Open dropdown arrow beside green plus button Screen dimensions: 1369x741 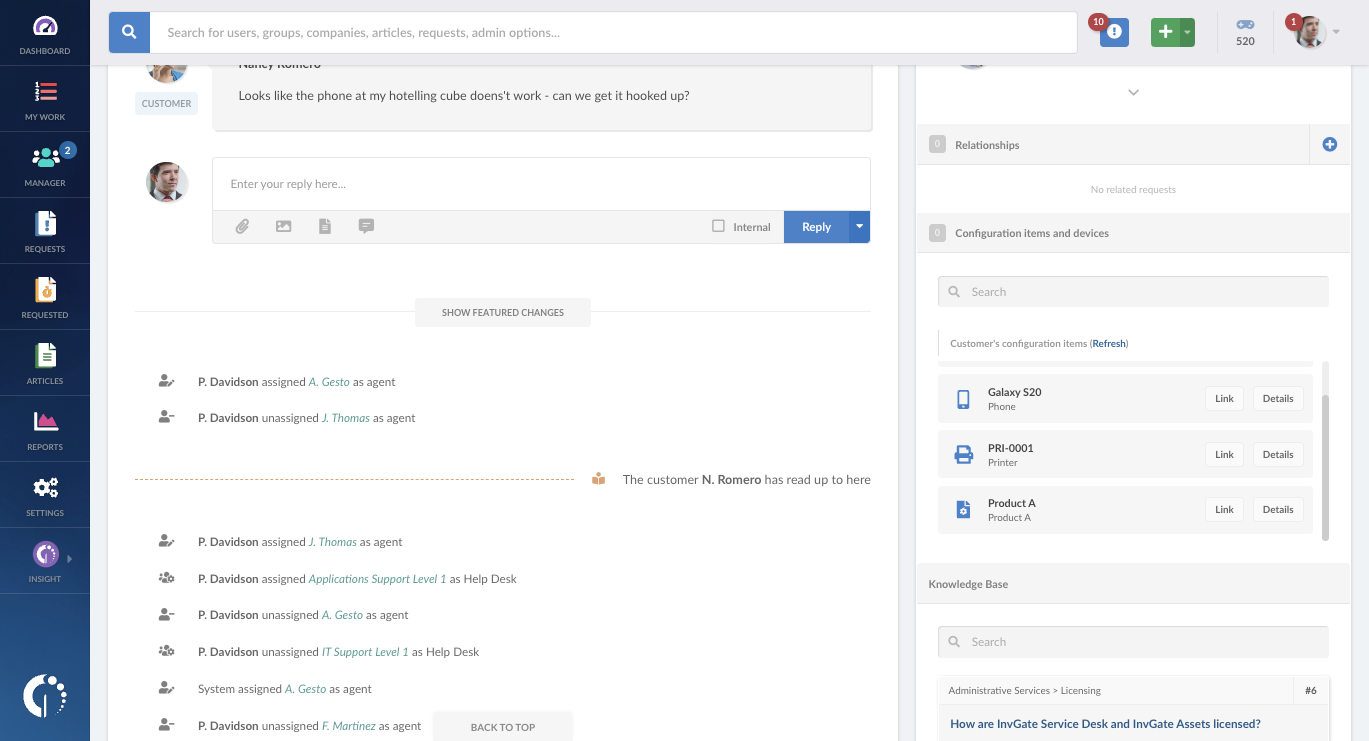1187,32
